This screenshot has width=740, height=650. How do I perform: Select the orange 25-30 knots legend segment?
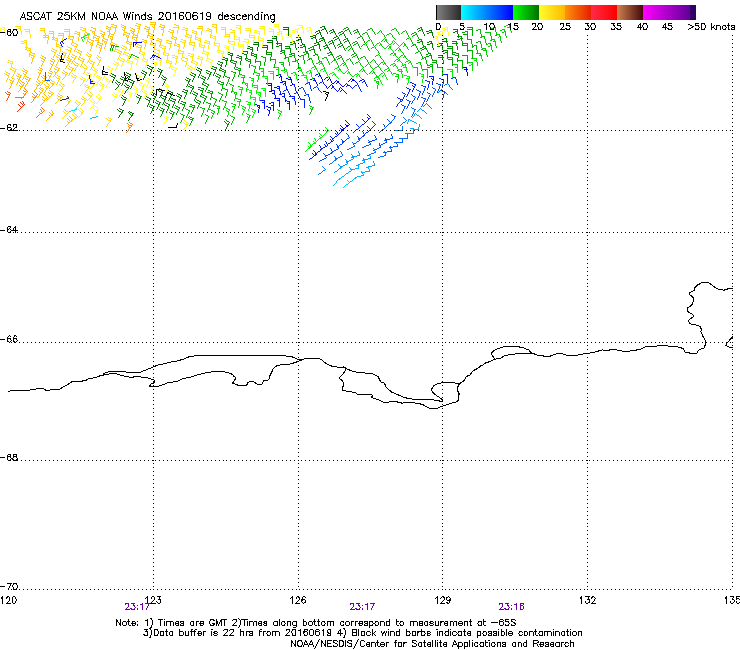coord(578,12)
